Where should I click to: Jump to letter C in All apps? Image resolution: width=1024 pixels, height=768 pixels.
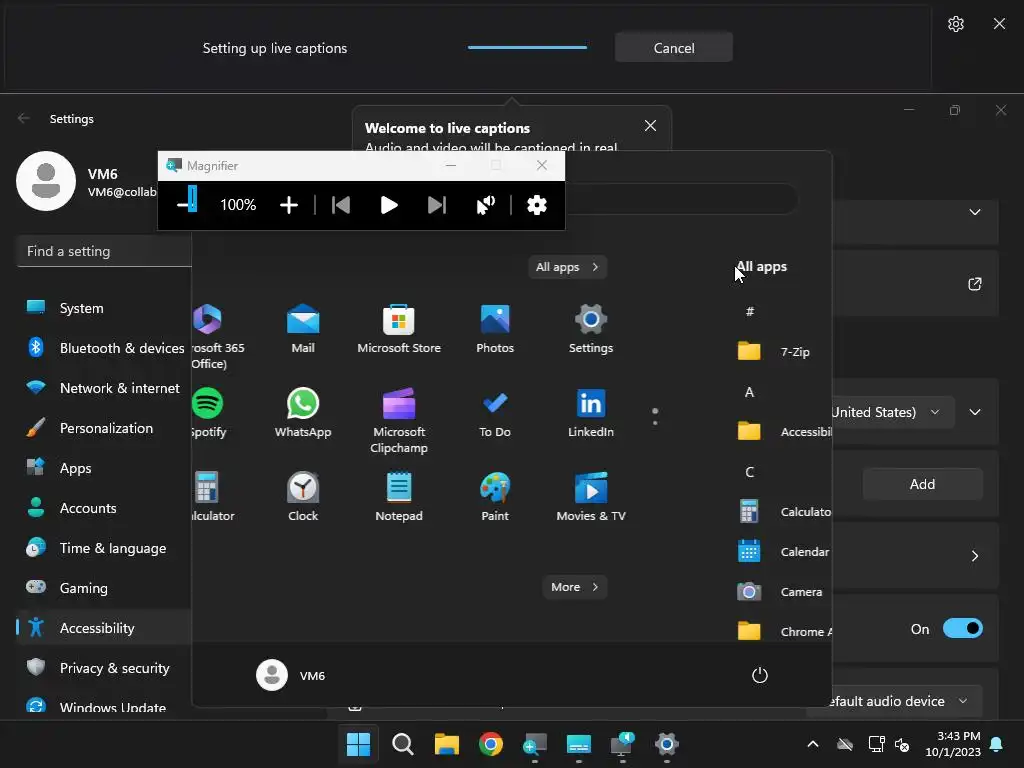pyautogui.click(x=749, y=472)
